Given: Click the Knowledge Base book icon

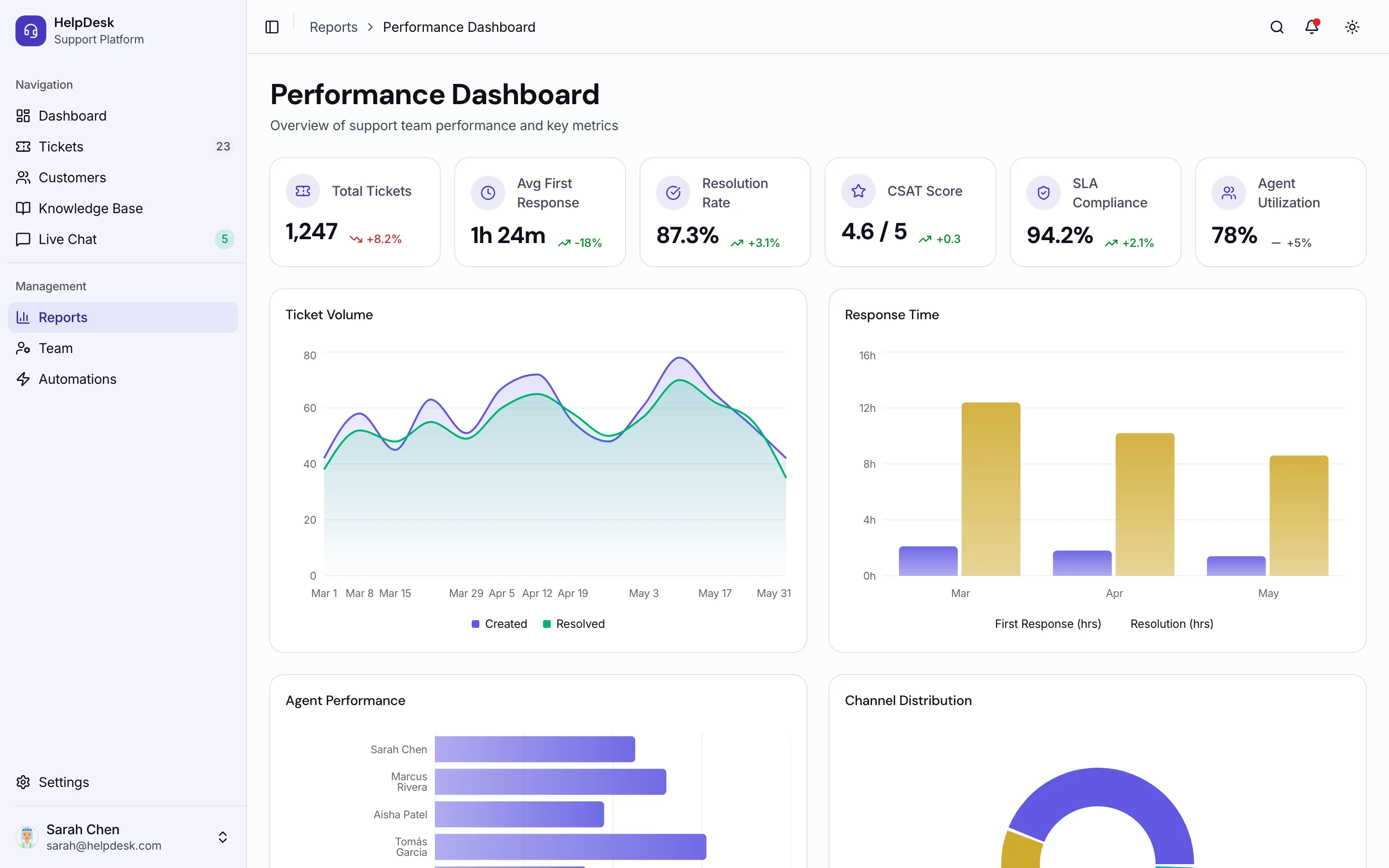Looking at the screenshot, I should 23,208.
